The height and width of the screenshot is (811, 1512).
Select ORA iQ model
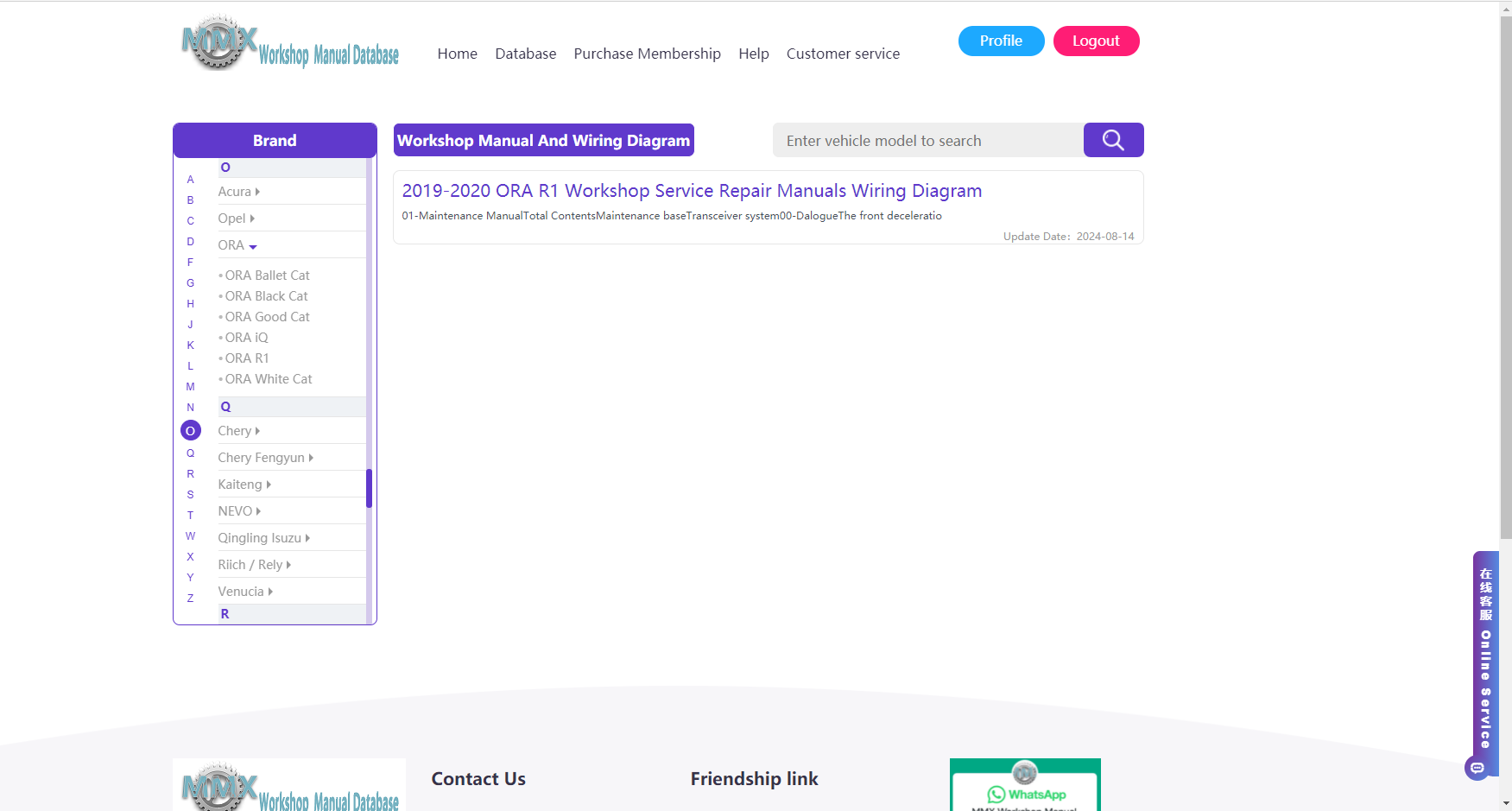(246, 338)
